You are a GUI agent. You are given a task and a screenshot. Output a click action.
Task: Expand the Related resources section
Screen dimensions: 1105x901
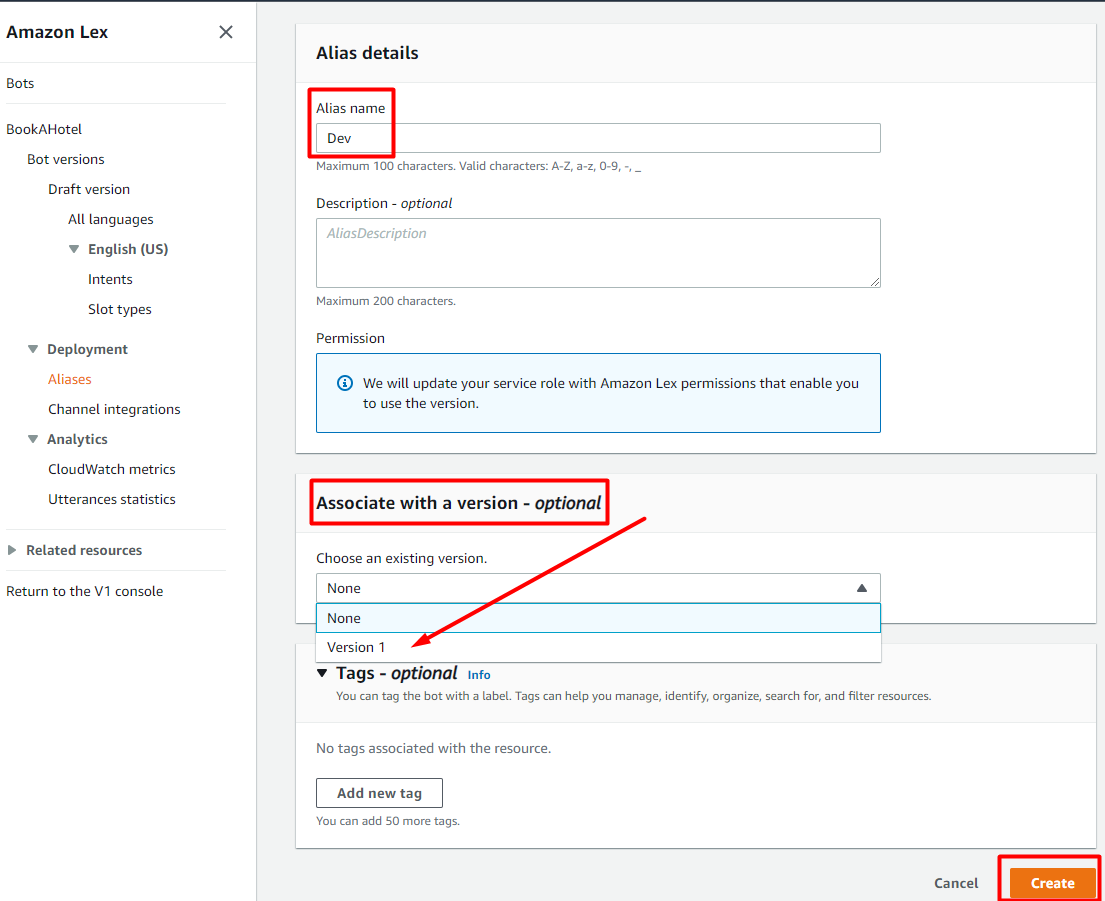pos(12,550)
